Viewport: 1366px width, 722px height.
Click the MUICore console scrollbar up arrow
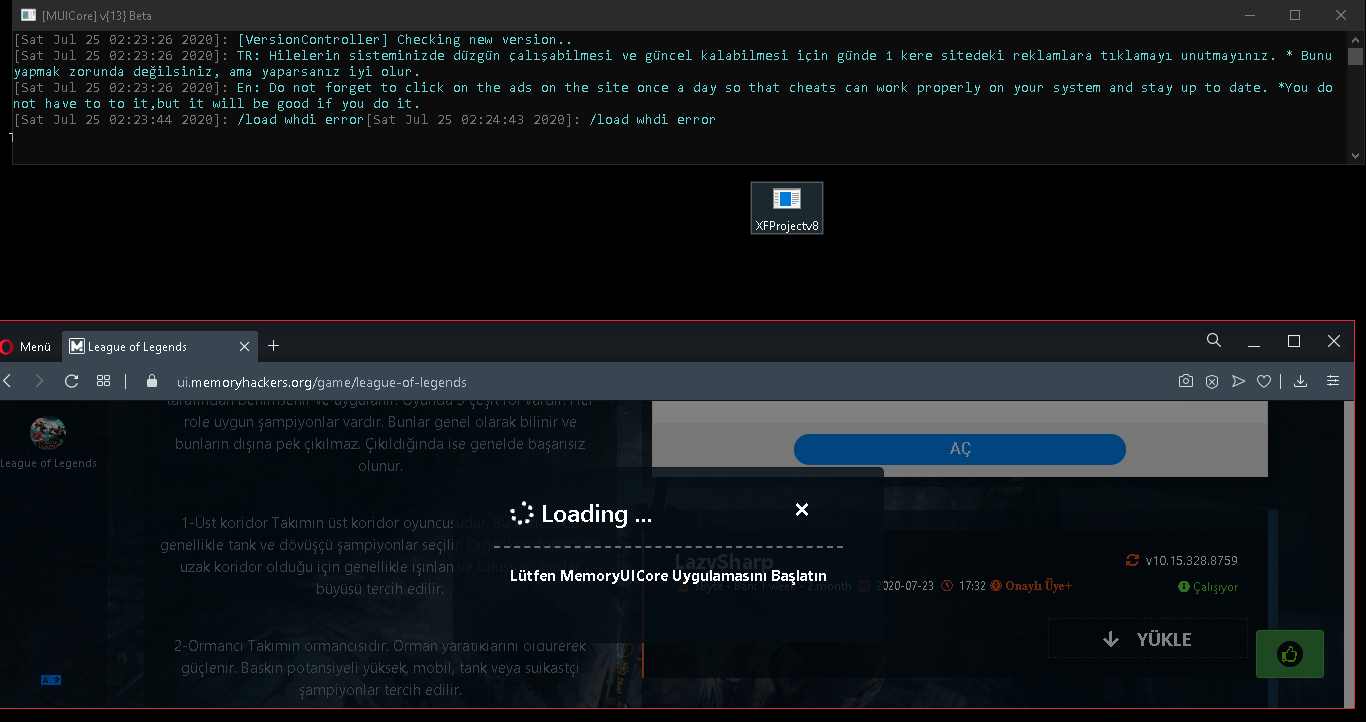tap(1356, 40)
